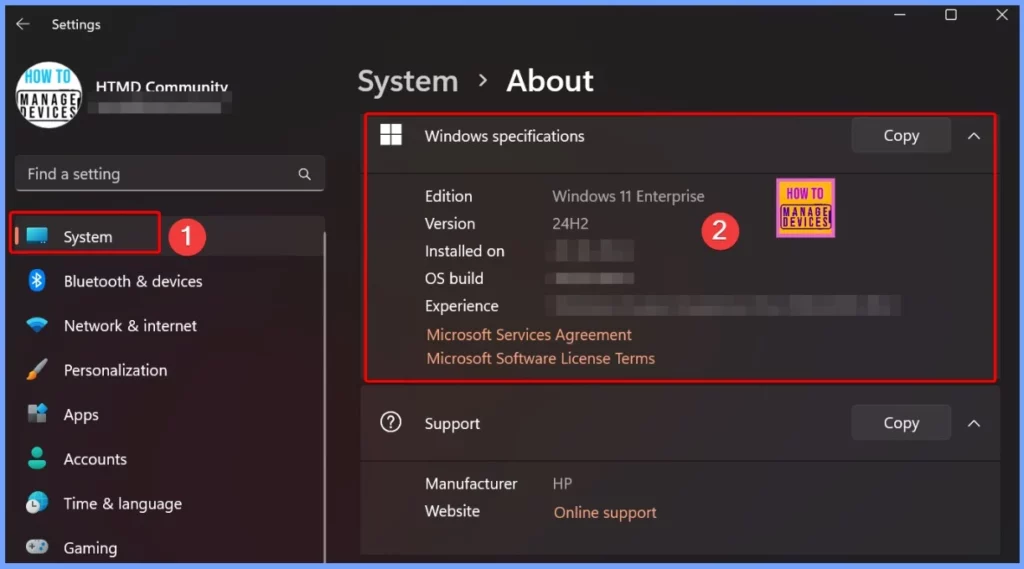Screen dimensions: 1024x569
Task: Click the Wi-Fi Network icon in sidebar
Action: [37, 325]
